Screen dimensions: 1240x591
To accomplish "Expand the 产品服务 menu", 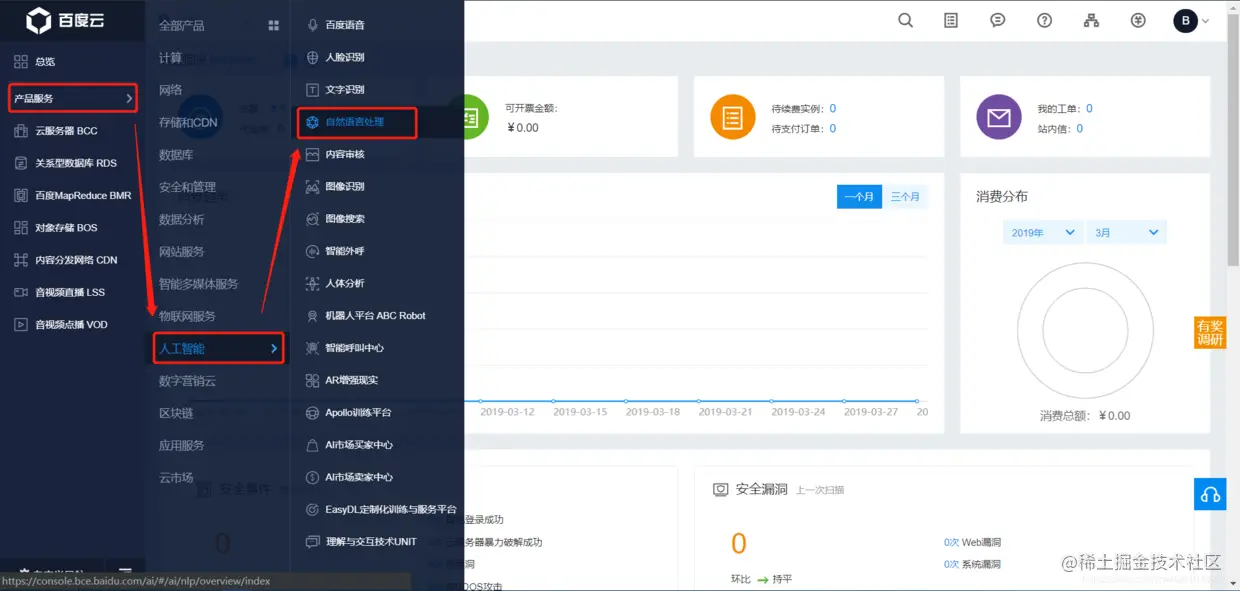I will 73,98.
